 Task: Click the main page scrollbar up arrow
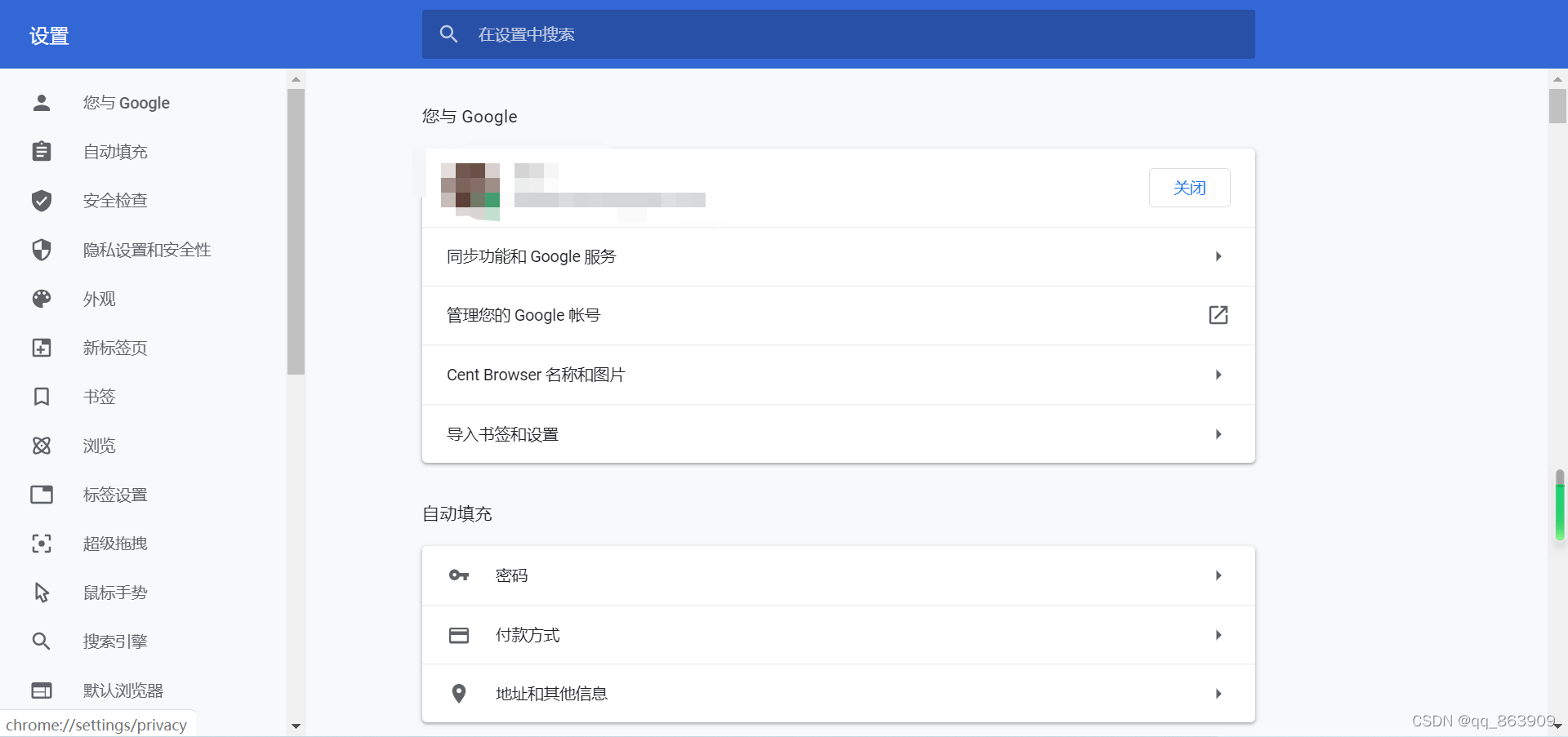click(1557, 79)
